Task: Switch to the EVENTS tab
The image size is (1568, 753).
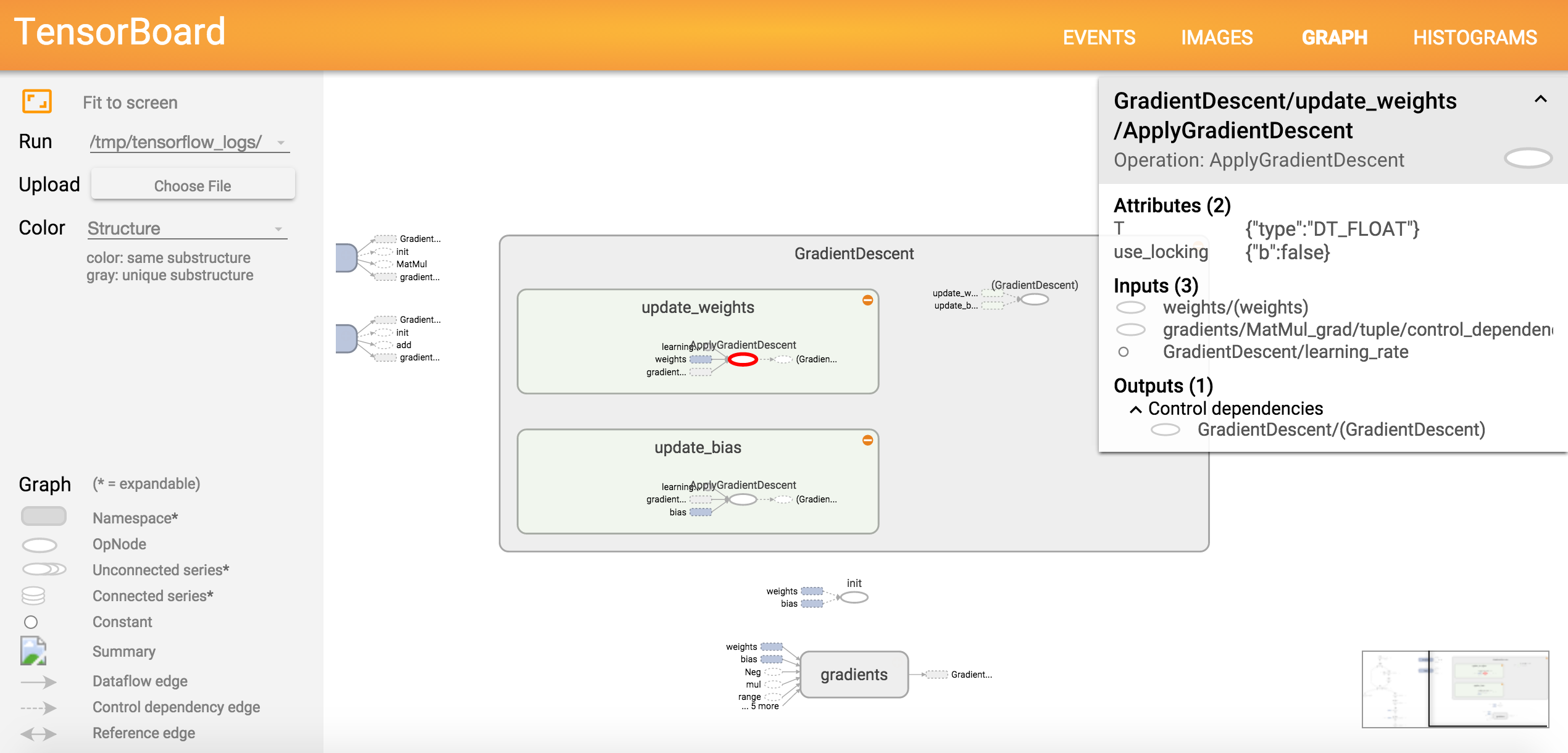Action: pos(1099,38)
